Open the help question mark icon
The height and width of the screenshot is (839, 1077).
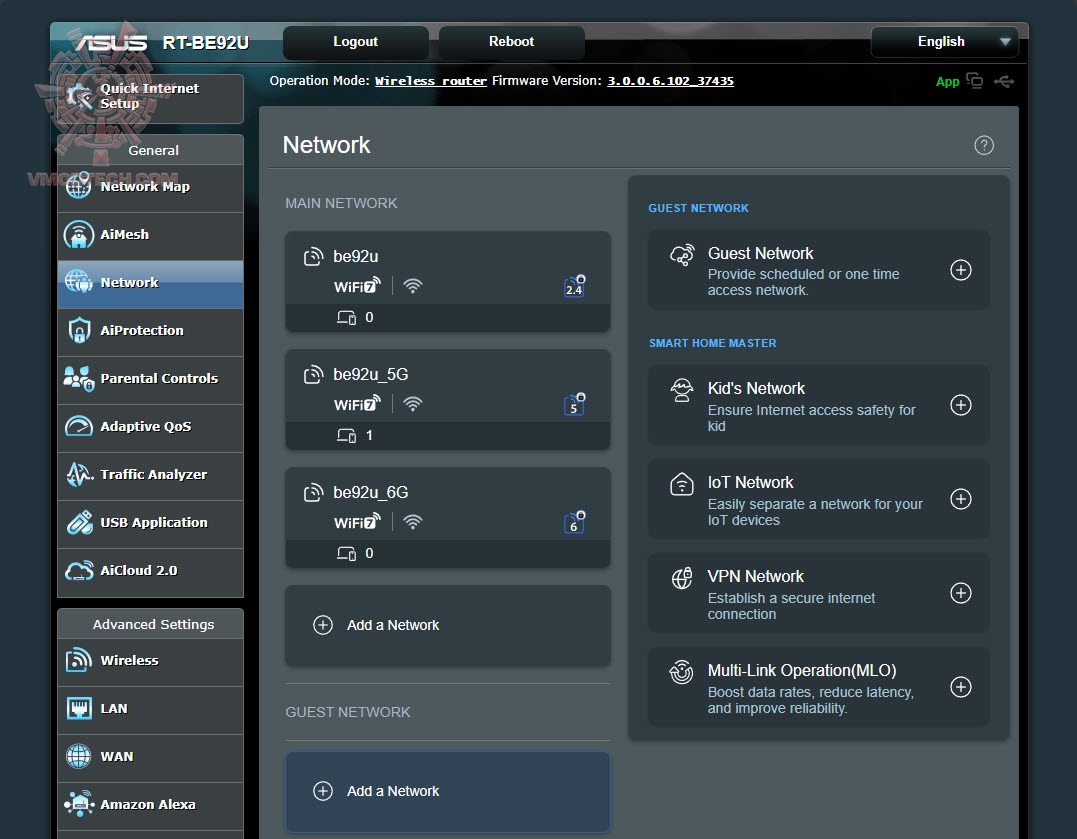(x=984, y=146)
